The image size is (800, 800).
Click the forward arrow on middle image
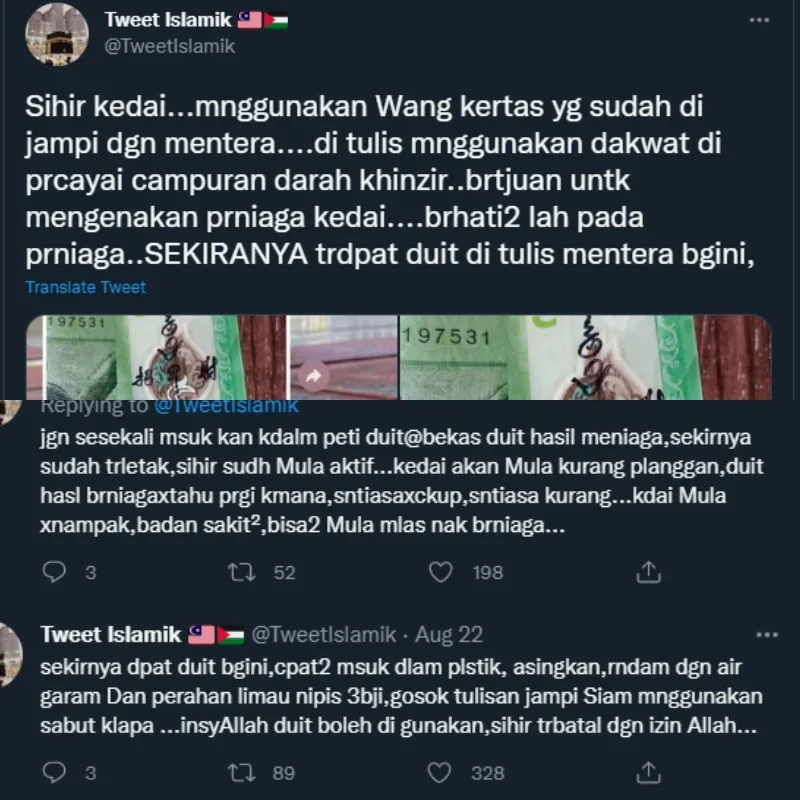click(x=313, y=377)
